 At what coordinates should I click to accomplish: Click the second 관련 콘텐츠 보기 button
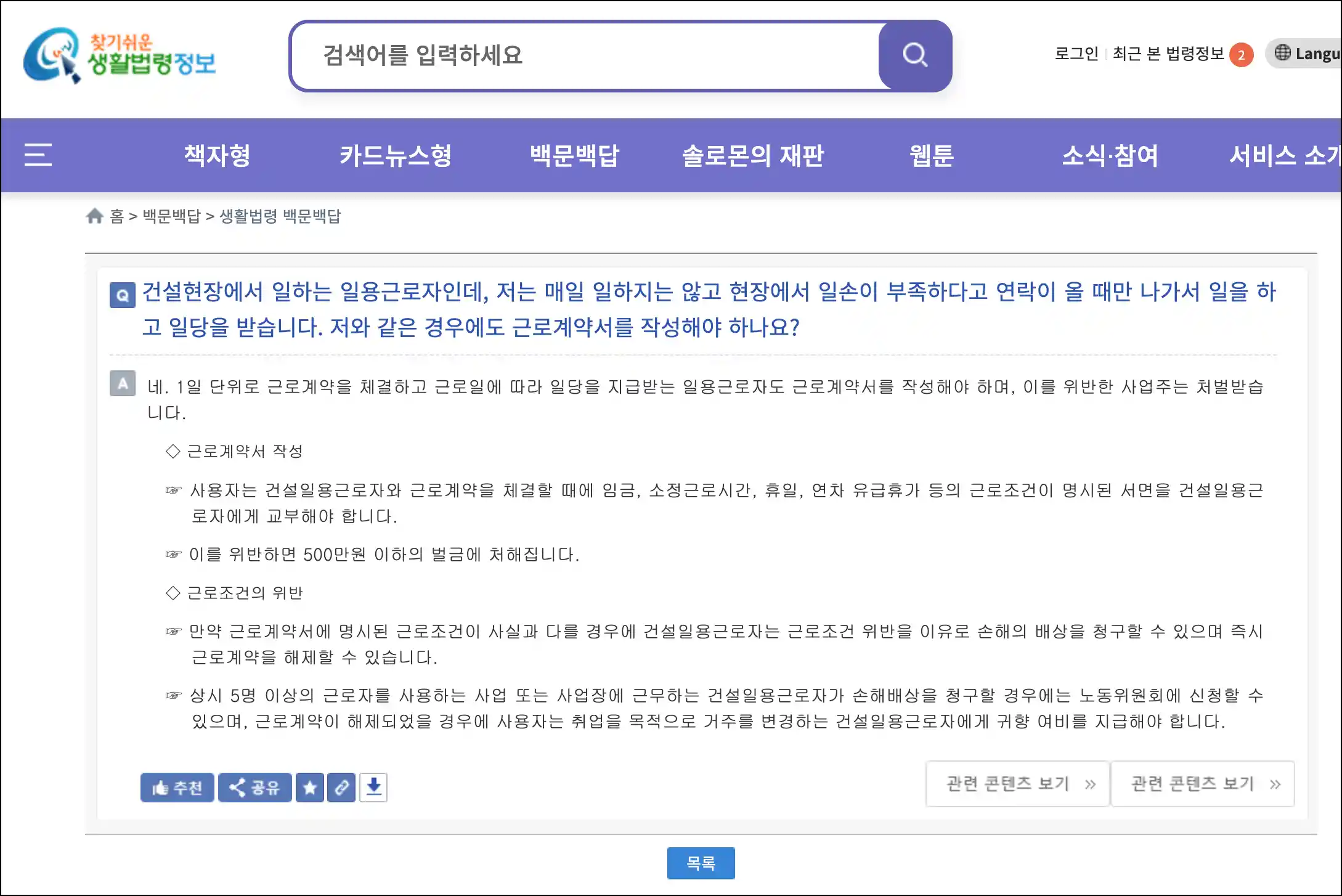point(1203,784)
